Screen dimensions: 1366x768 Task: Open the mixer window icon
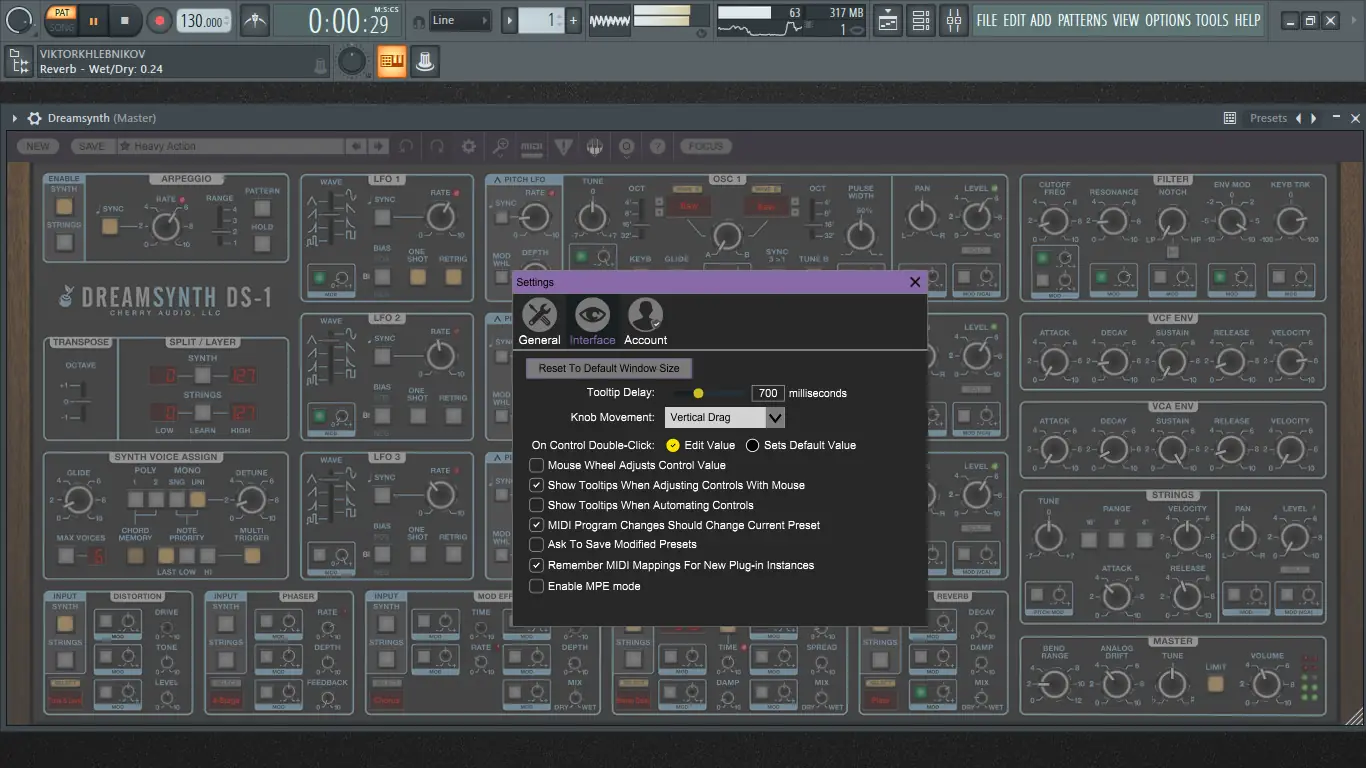(953, 20)
